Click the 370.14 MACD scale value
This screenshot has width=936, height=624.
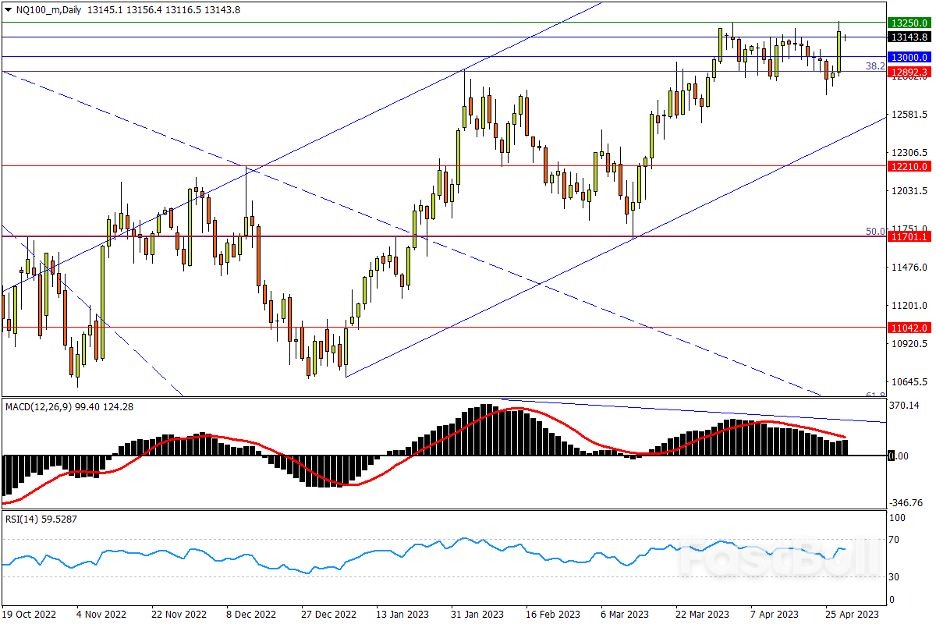click(904, 407)
